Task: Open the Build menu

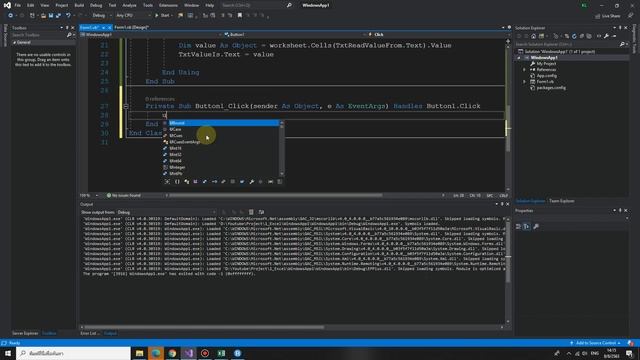Action: [x=79, y=5]
